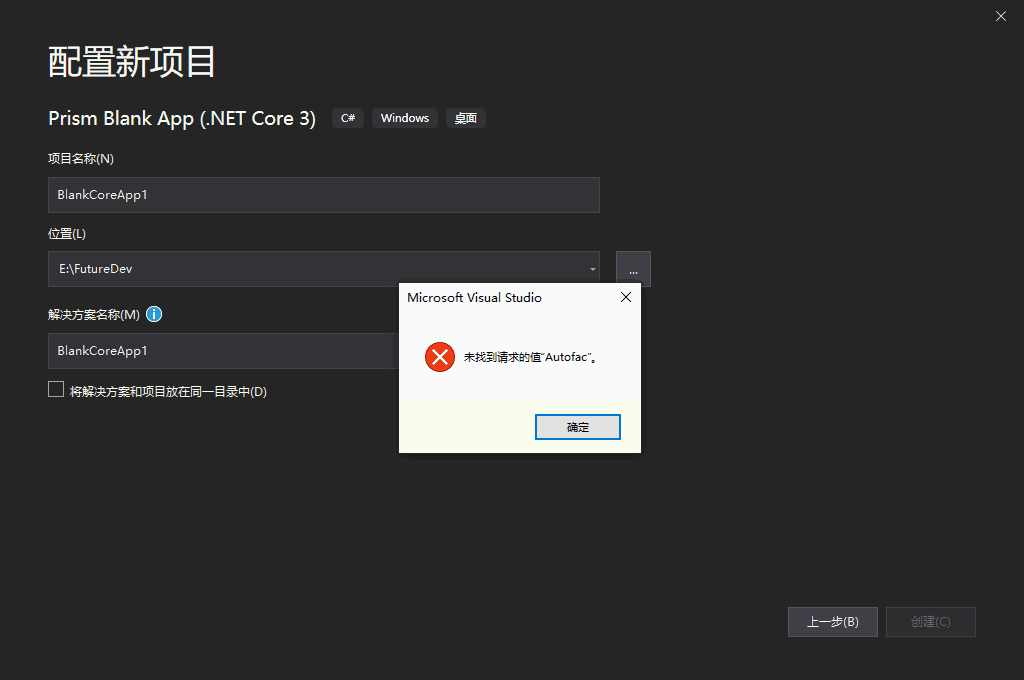Close the Microsoft Visual Studio error dialog

(x=626, y=297)
